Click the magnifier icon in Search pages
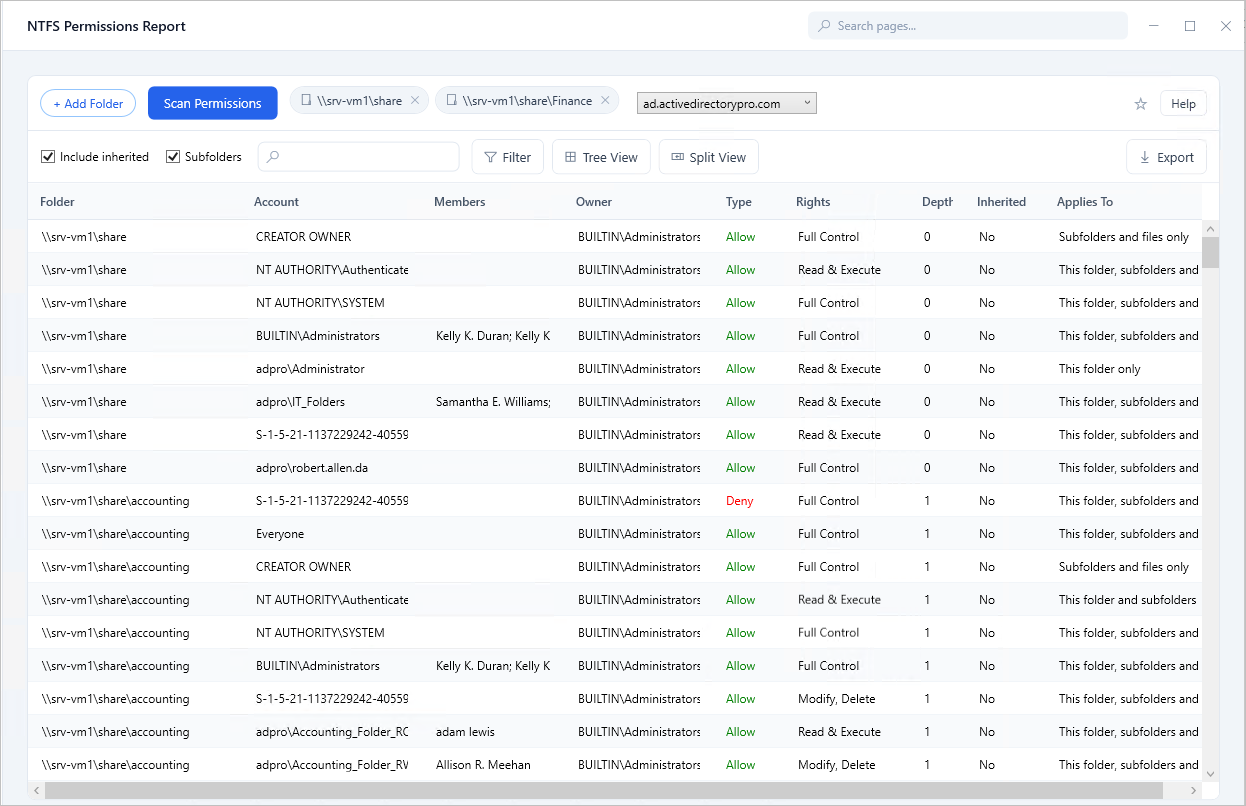This screenshot has height=806, width=1246. [x=824, y=26]
